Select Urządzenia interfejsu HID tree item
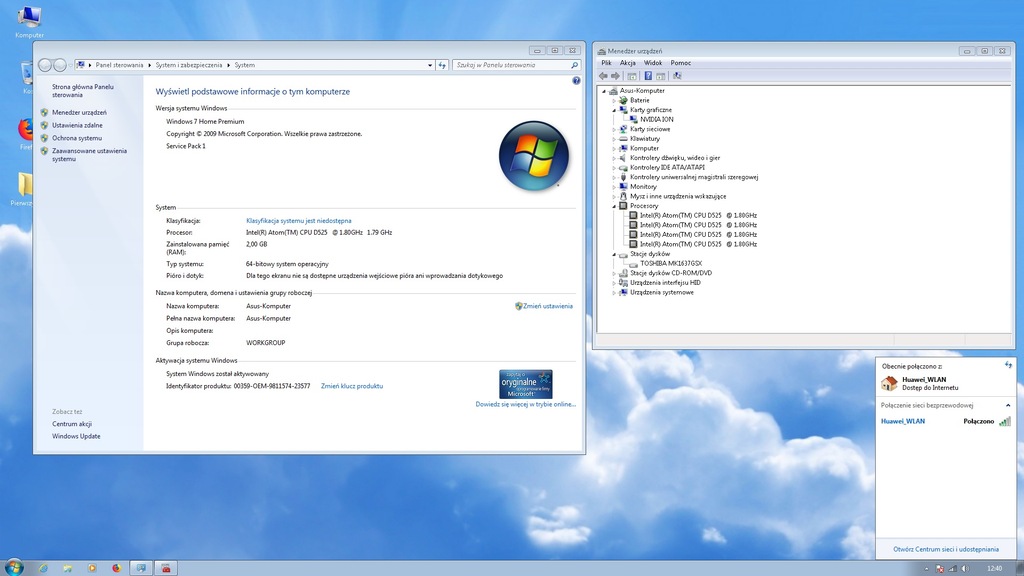1024x576 pixels. coord(665,283)
